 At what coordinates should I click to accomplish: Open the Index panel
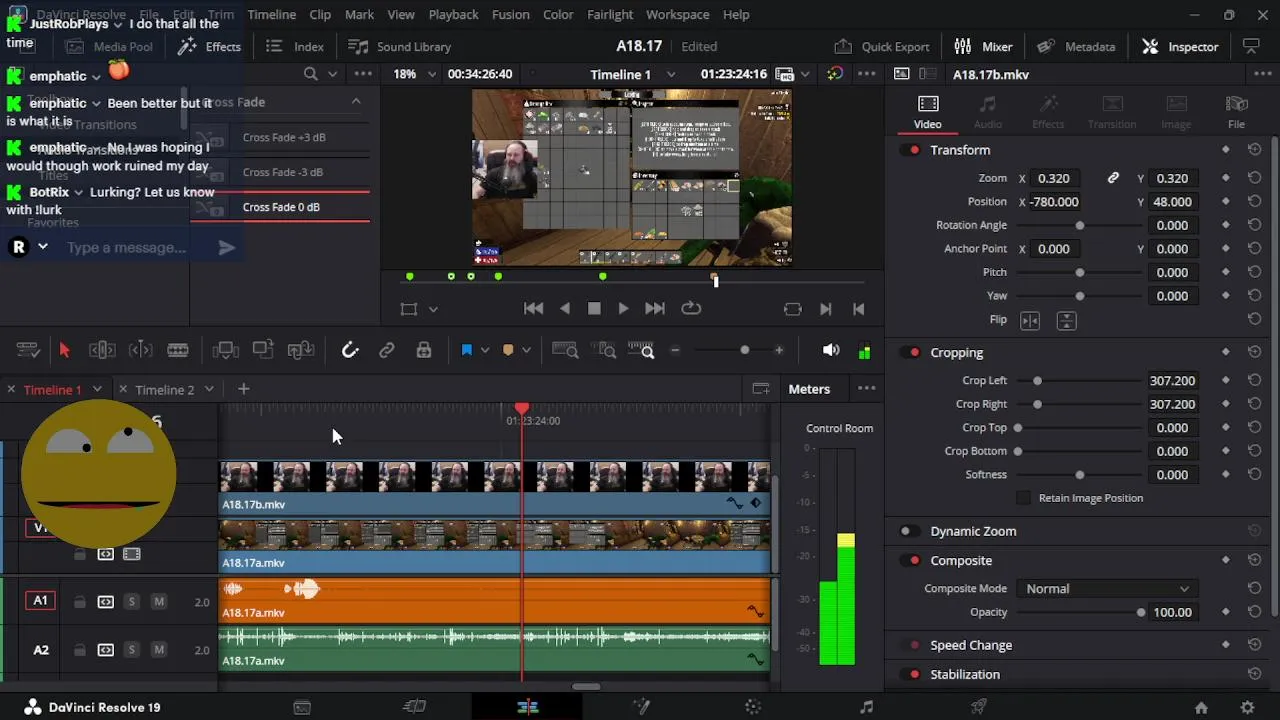point(294,46)
